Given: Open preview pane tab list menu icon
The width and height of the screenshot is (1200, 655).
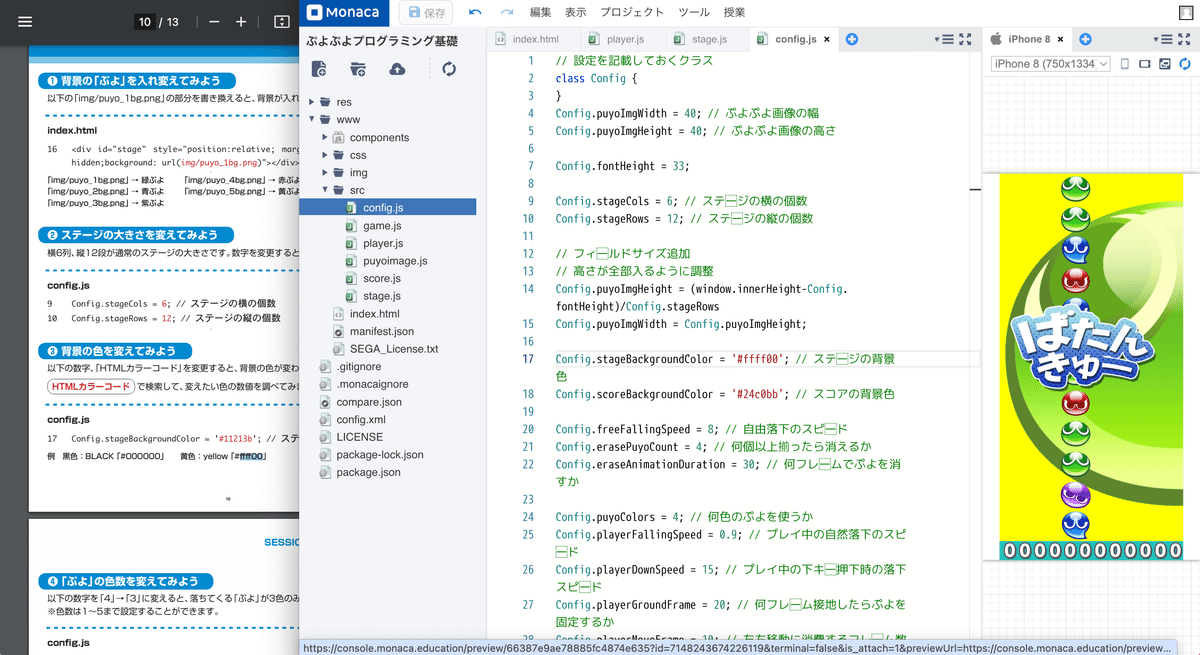Looking at the screenshot, I should point(1165,39).
